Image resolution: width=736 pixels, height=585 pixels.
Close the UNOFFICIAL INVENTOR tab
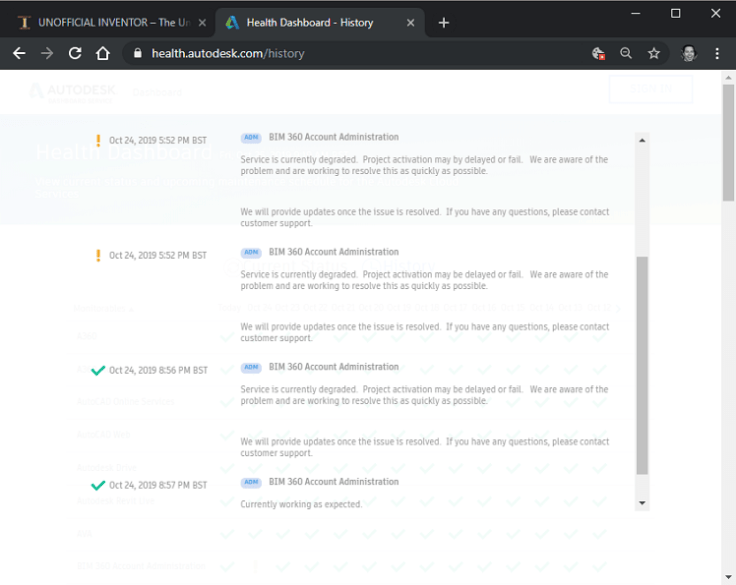(x=202, y=23)
